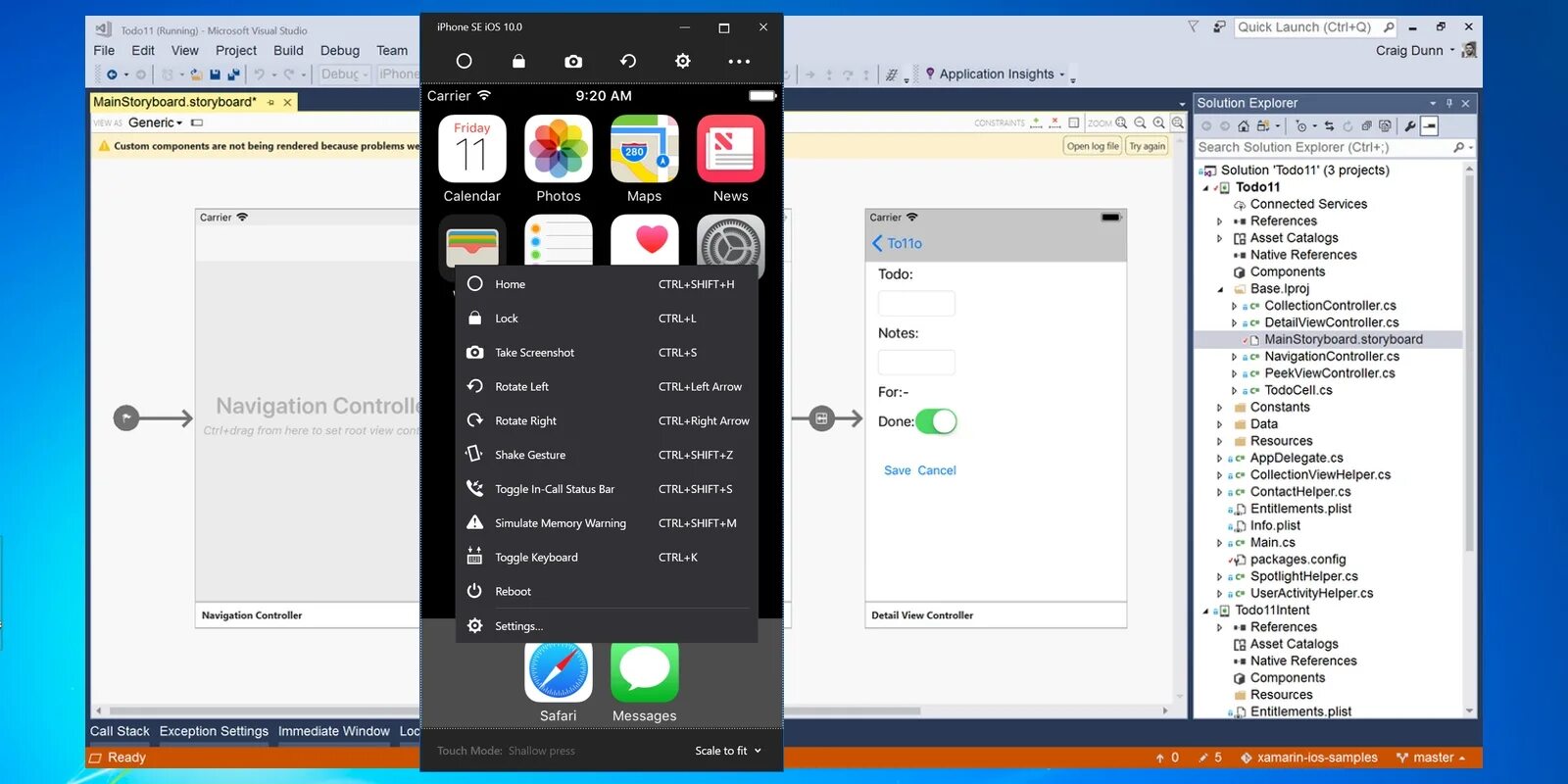Open the View As Generic dropdown
This screenshot has width=1568, height=784.
156,122
